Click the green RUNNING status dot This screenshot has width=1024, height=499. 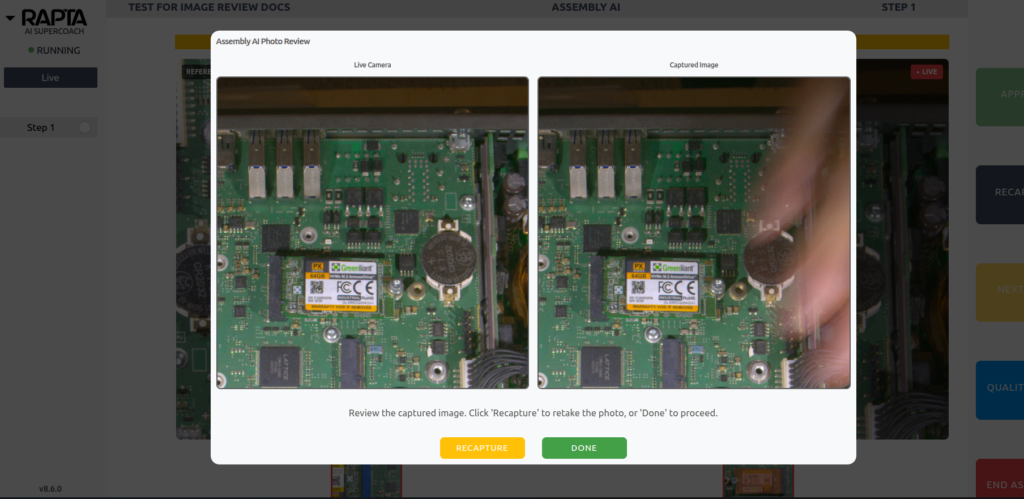[31, 50]
